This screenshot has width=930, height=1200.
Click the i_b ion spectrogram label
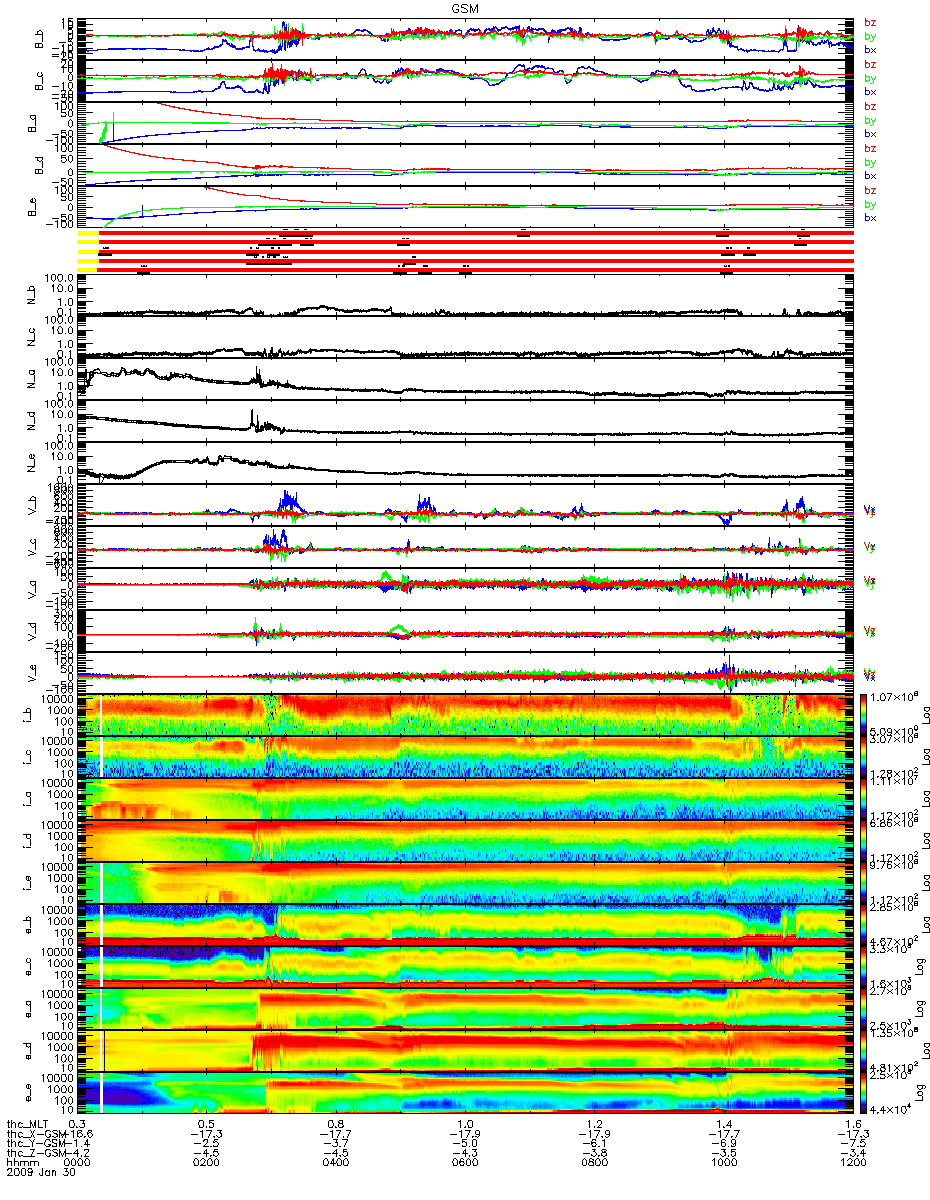(26, 716)
